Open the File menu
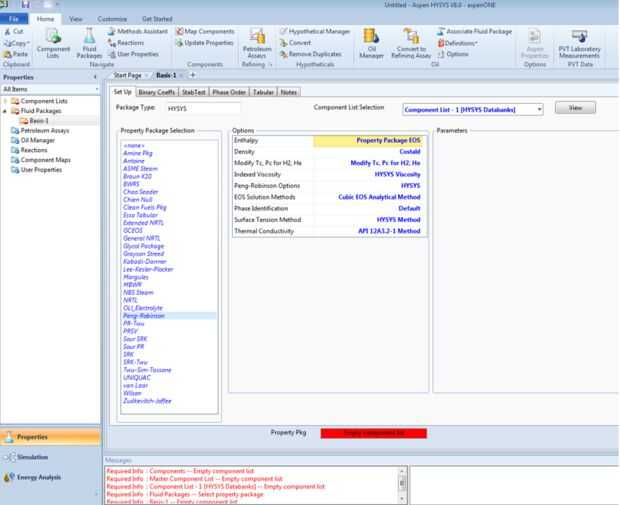 coord(14,19)
